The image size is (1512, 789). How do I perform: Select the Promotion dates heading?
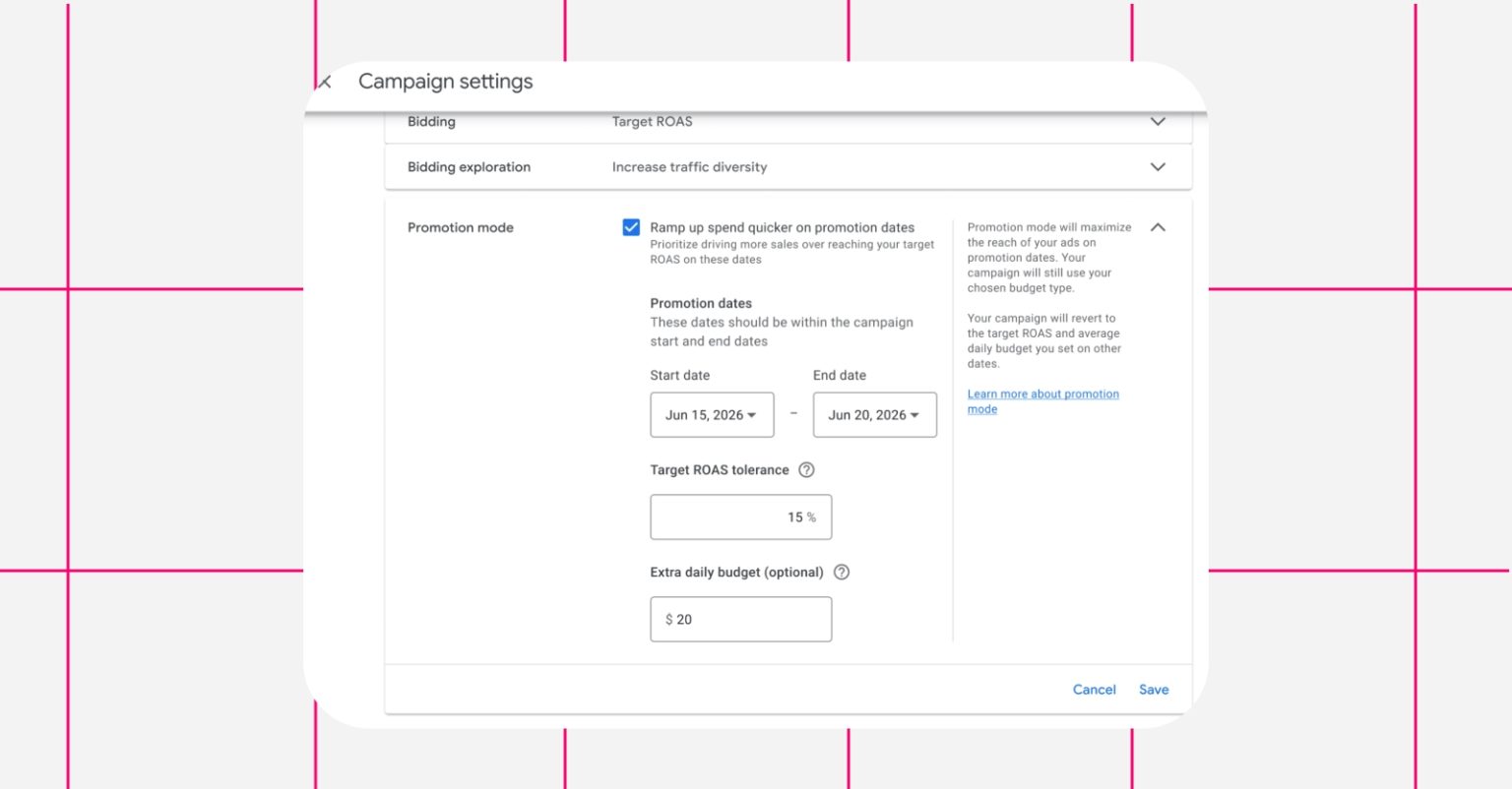pyautogui.click(x=701, y=303)
